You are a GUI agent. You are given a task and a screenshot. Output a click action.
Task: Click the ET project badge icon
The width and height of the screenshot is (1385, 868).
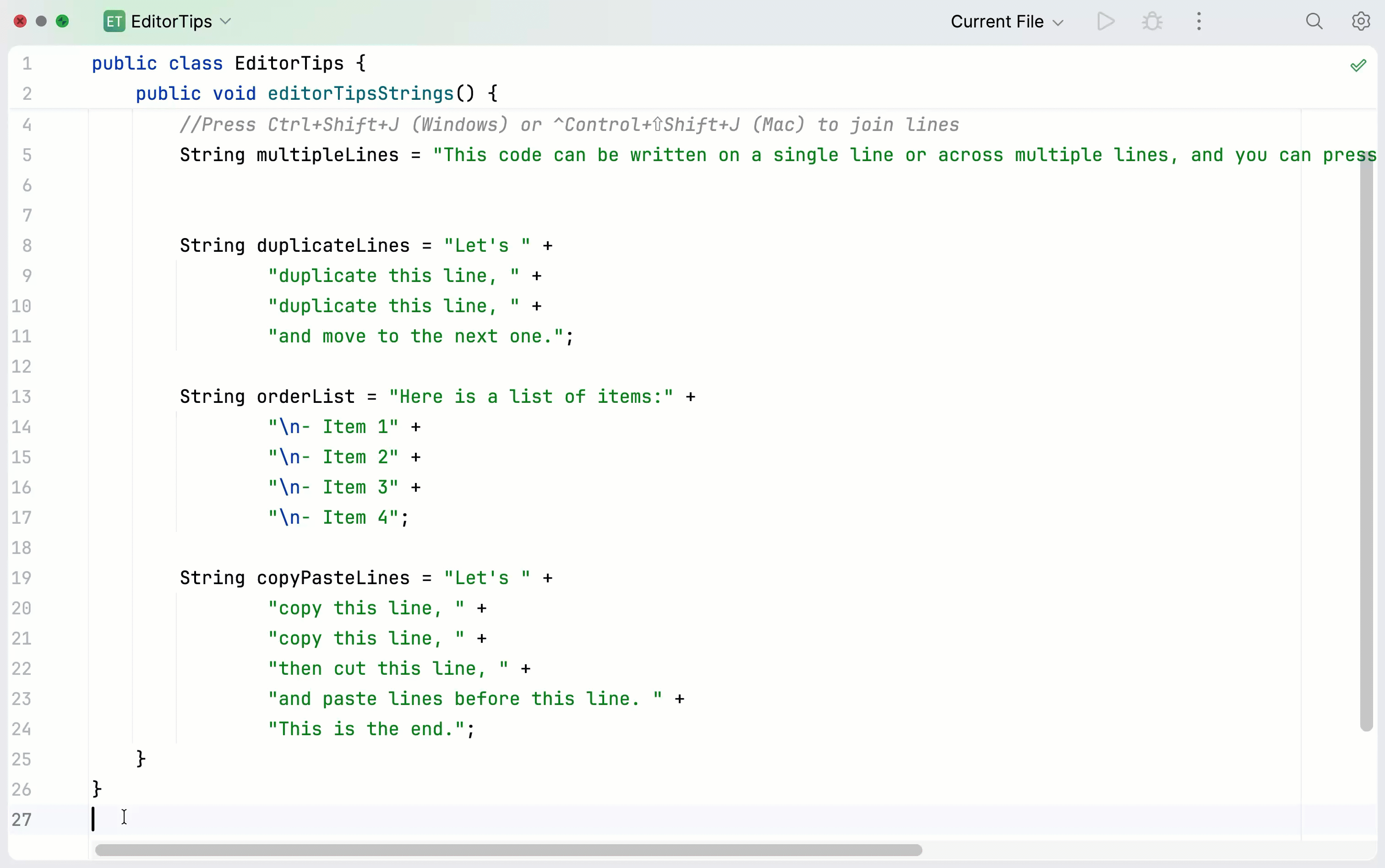point(114,22)
